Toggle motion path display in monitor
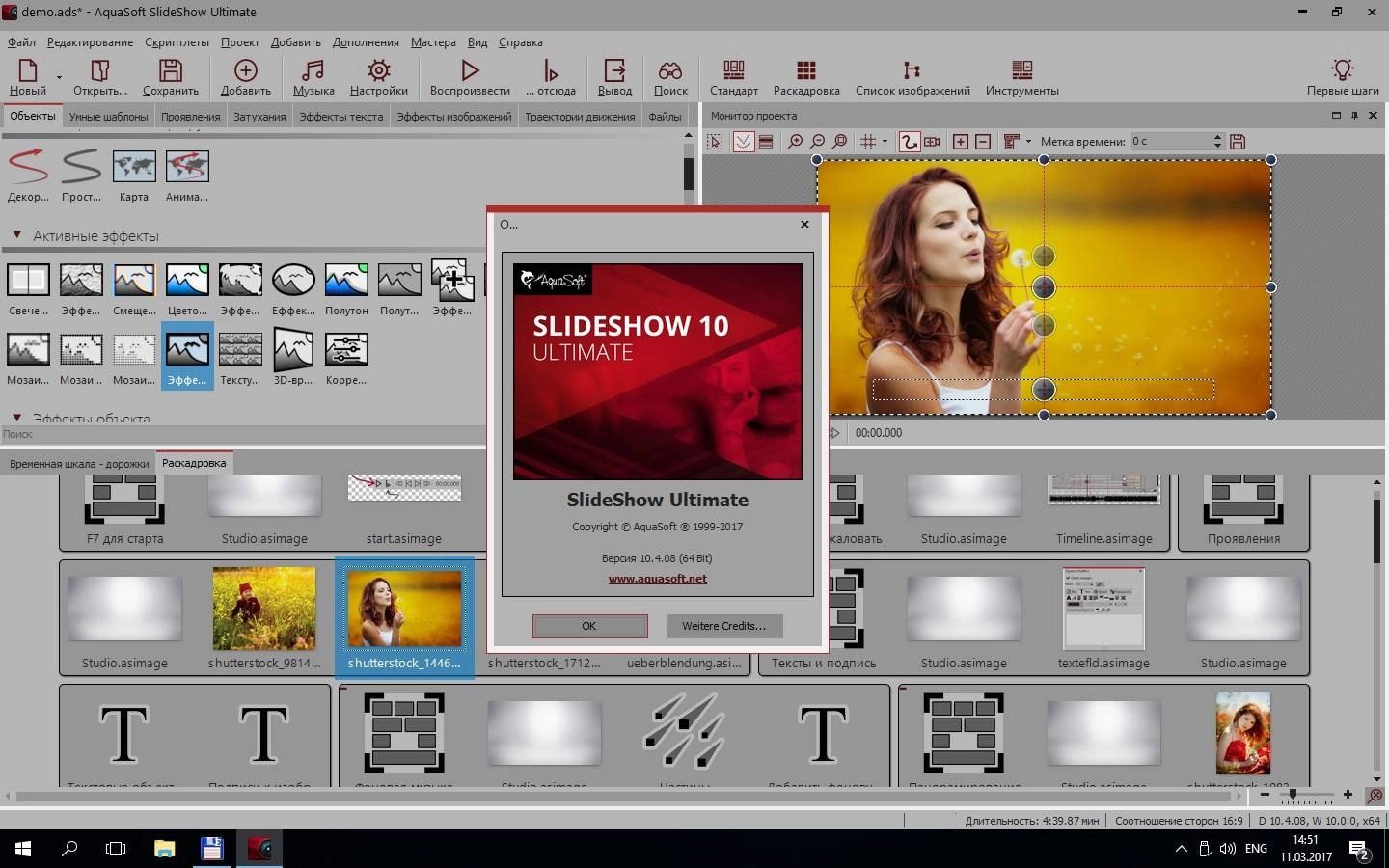This screenshot has height=868, width=1389. tap(909, 142)
